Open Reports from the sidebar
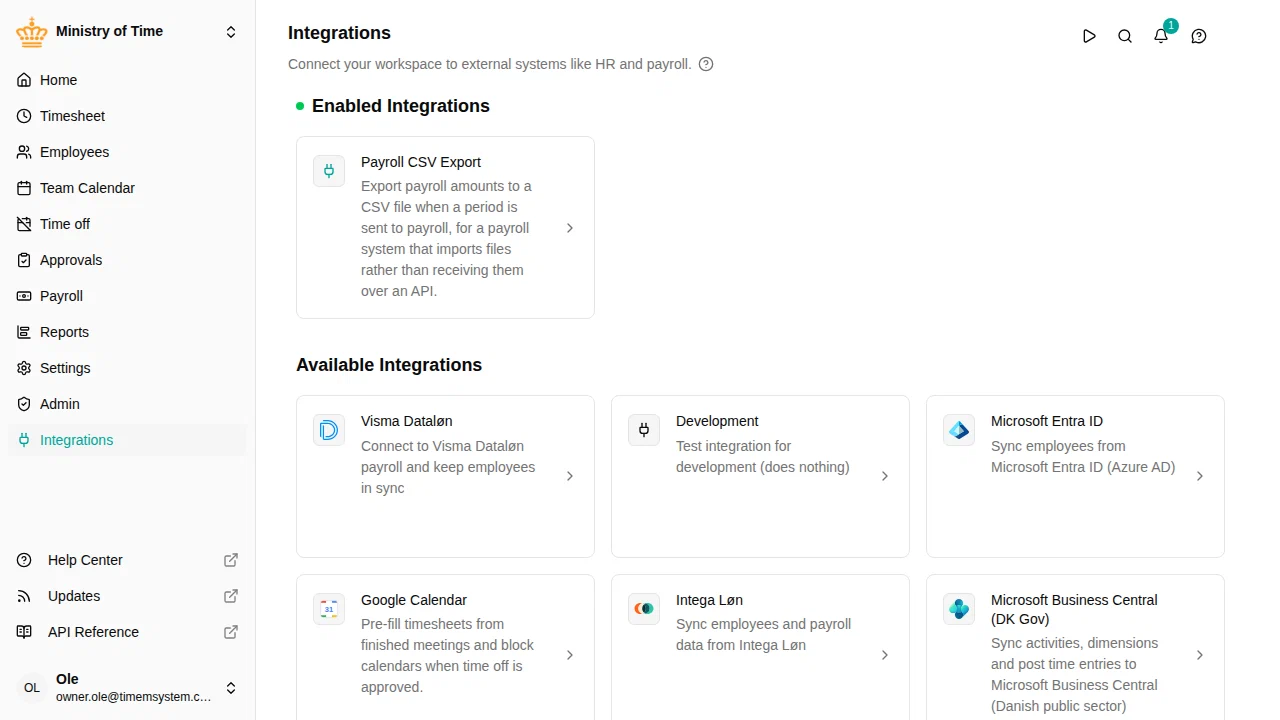This screenshot has width=1280, height=720. [x=127, y=332]
